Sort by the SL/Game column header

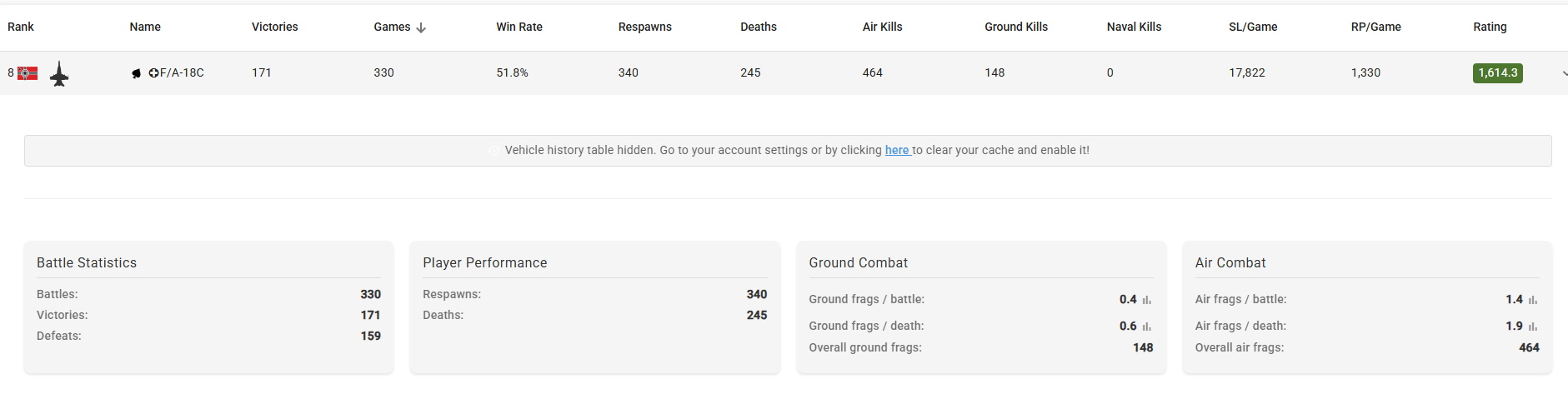(1252, 27)
